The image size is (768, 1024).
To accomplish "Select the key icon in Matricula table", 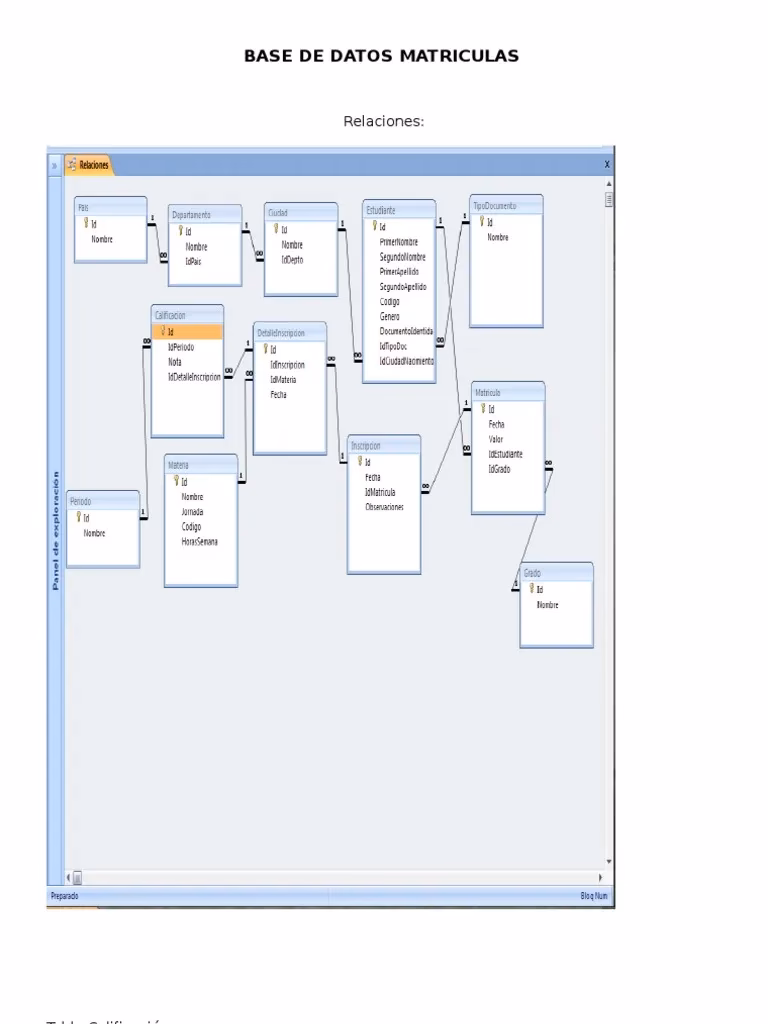I will (483, 408).
